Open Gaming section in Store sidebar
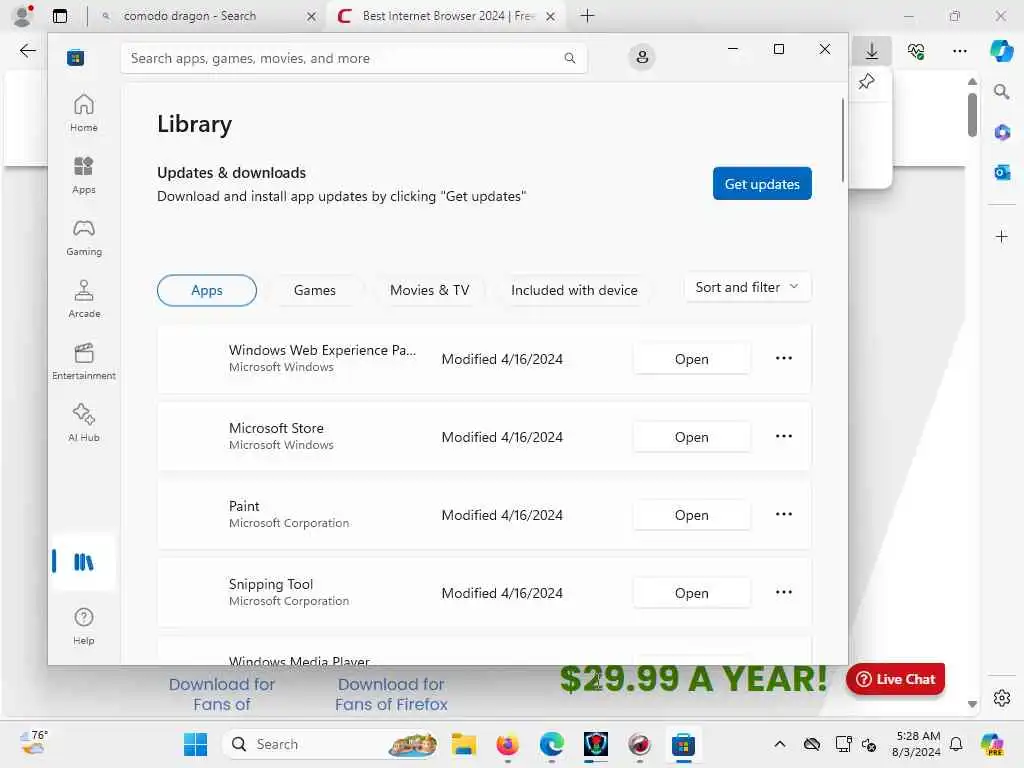 tap(84, 237)
